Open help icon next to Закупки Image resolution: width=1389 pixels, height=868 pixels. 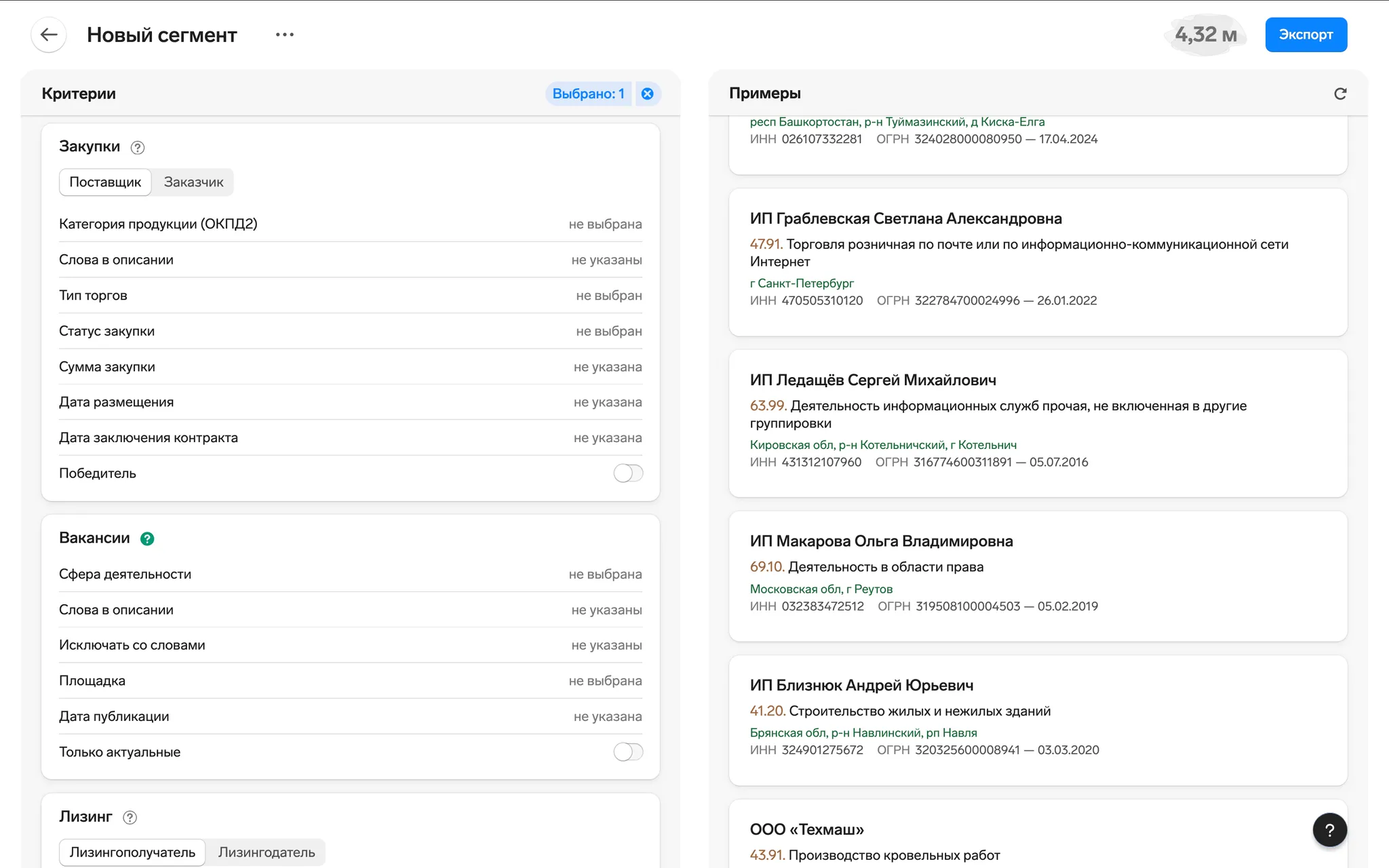click(x=138, y=147)
